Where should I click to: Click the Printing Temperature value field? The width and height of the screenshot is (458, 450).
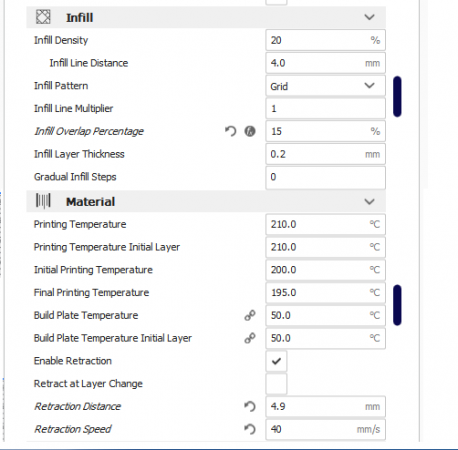tap(326, 224)
